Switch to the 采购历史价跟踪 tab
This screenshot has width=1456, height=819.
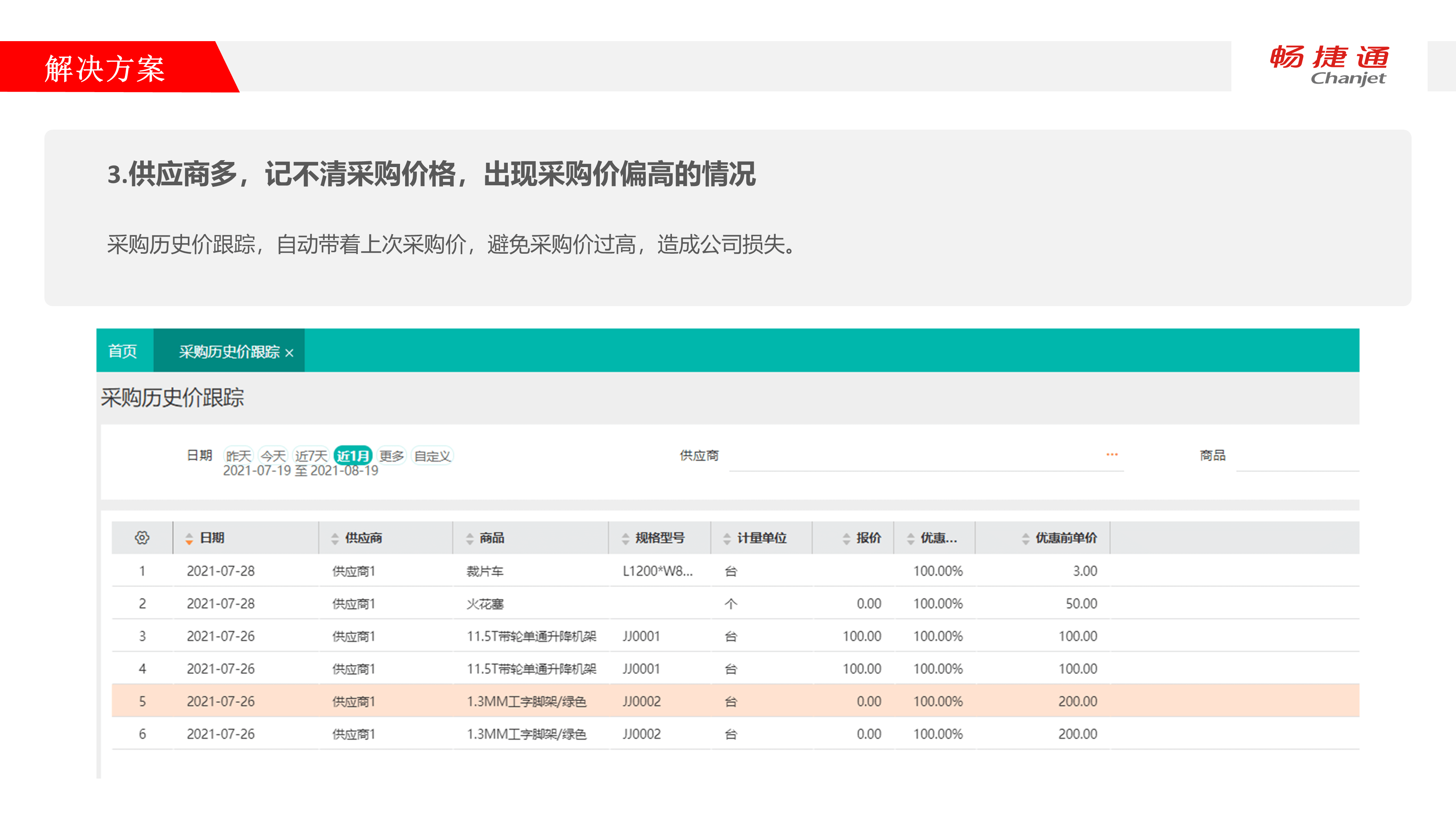229,352
